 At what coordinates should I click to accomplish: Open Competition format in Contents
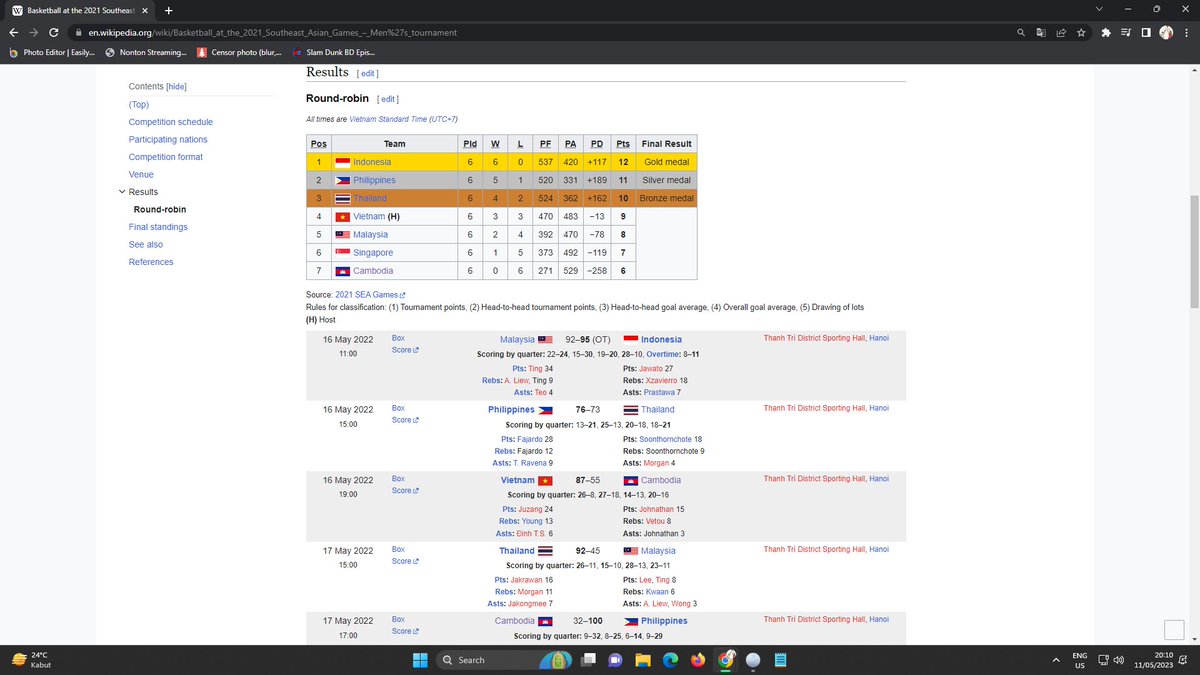coord(165,157)
